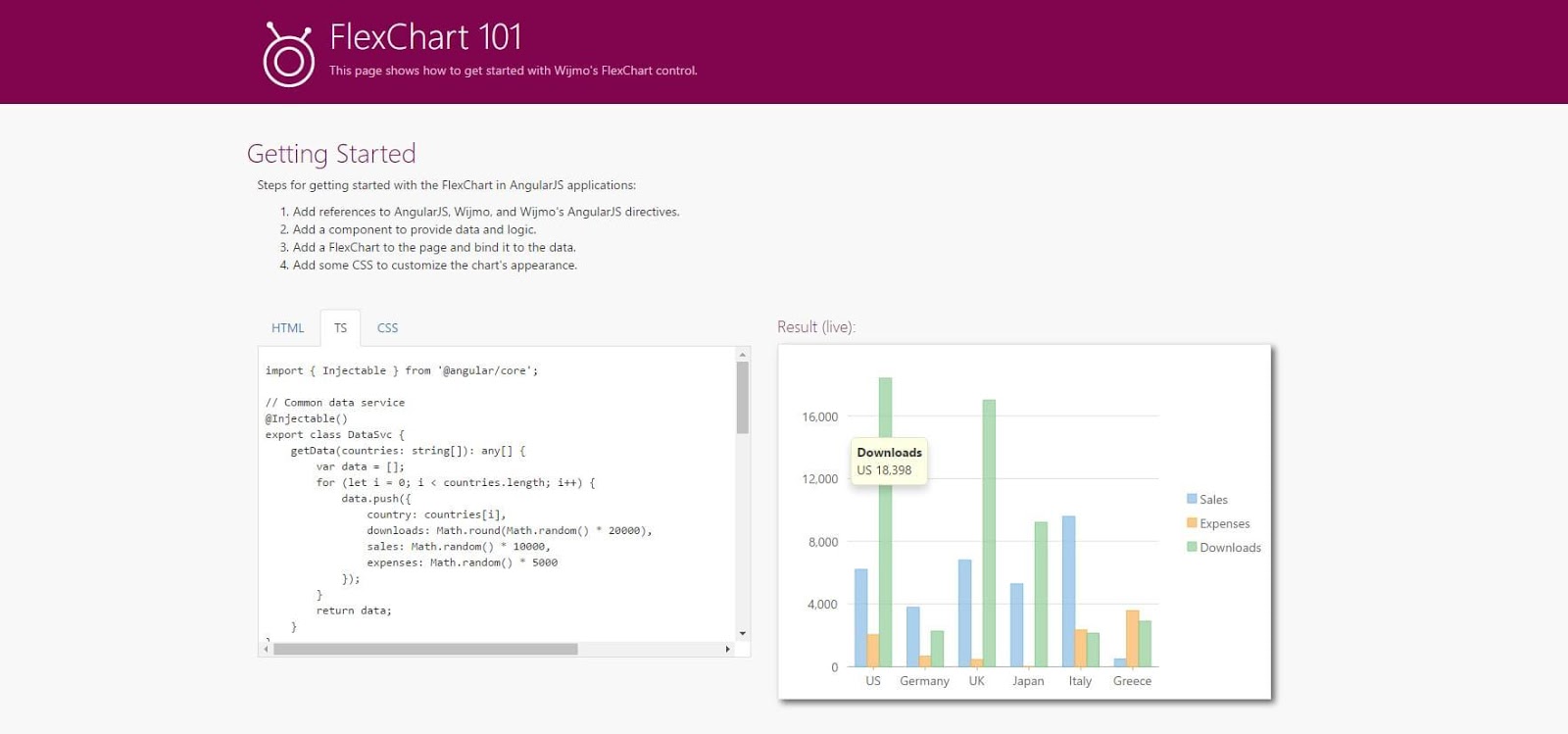Toggle the Downloads legend swatch
Viewport: 1568px width, 734px height.
click(x=1192, y=547)
